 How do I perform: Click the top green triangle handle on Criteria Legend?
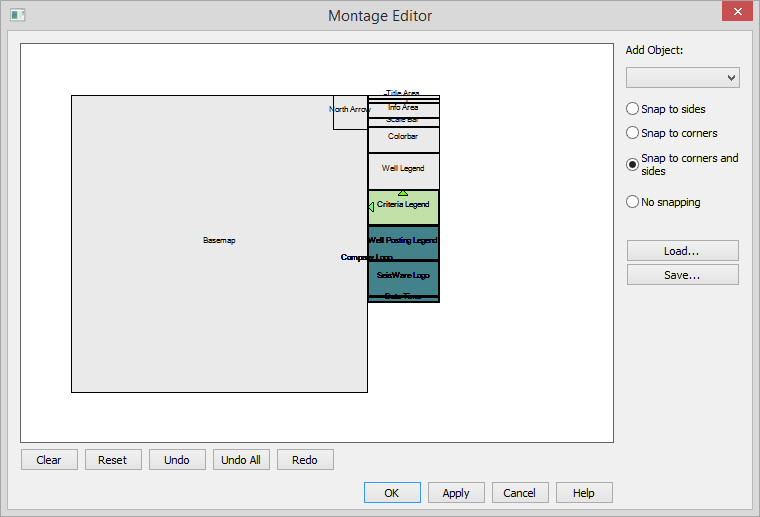coord(403,192)
